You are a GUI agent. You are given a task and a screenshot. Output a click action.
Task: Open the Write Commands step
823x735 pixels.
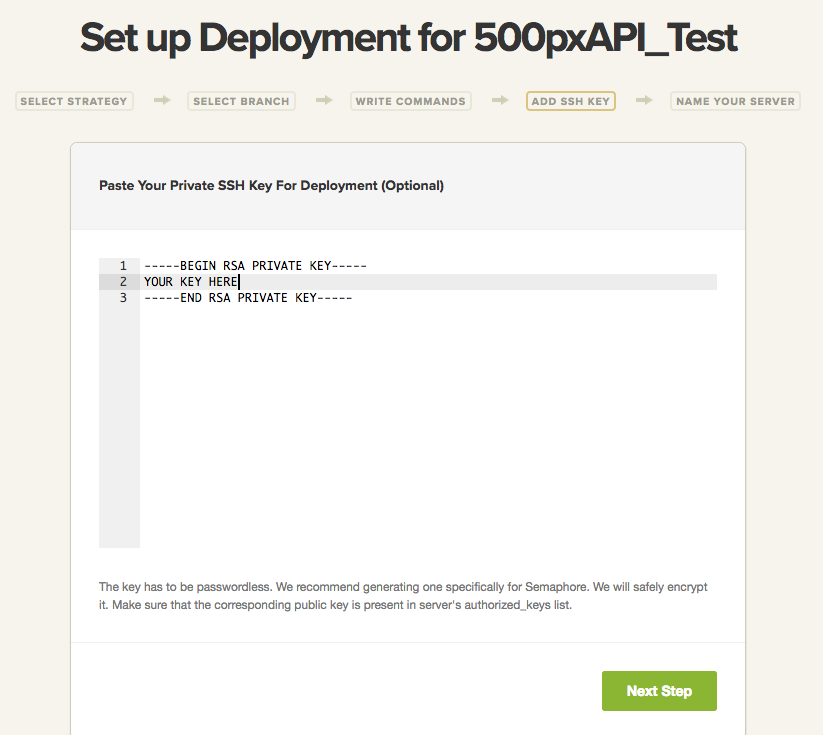pos(410,101)
